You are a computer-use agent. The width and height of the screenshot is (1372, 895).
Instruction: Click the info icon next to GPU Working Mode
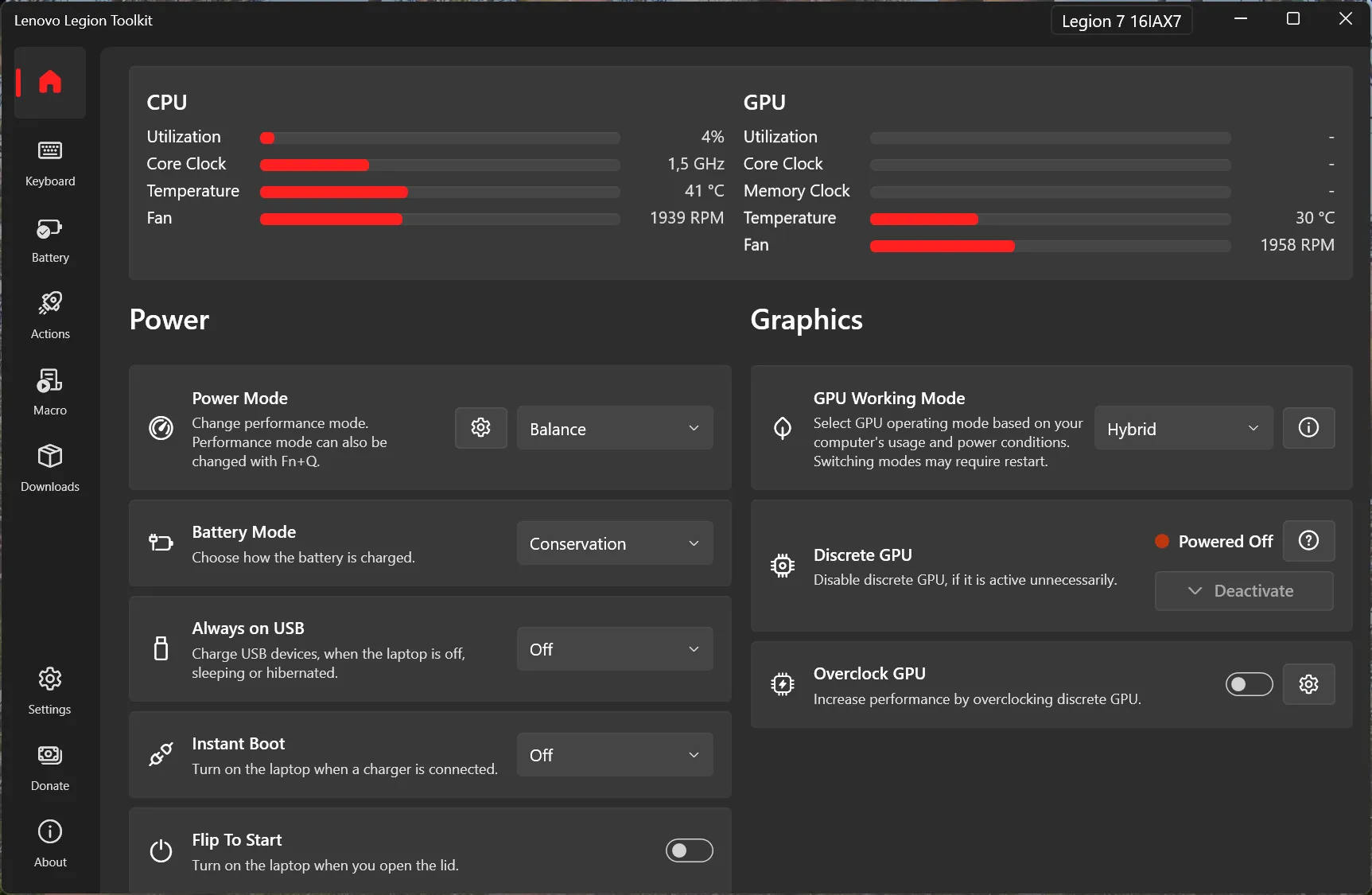[1308, 427]
